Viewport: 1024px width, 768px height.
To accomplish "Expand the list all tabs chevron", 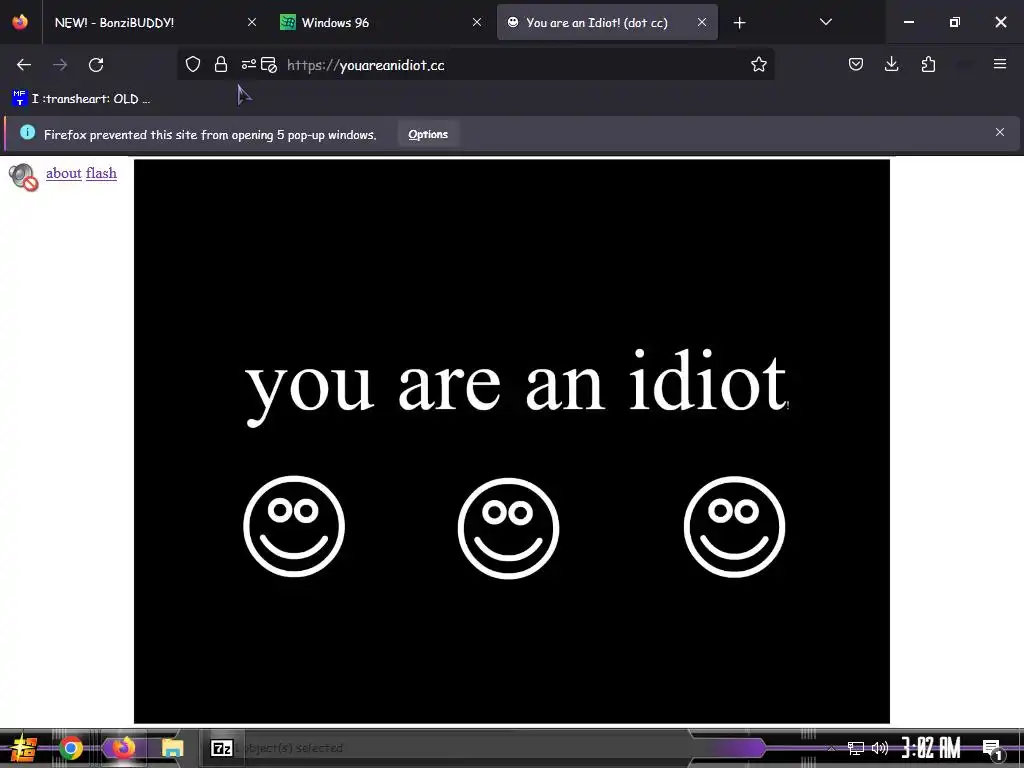I will click(825, 22).
